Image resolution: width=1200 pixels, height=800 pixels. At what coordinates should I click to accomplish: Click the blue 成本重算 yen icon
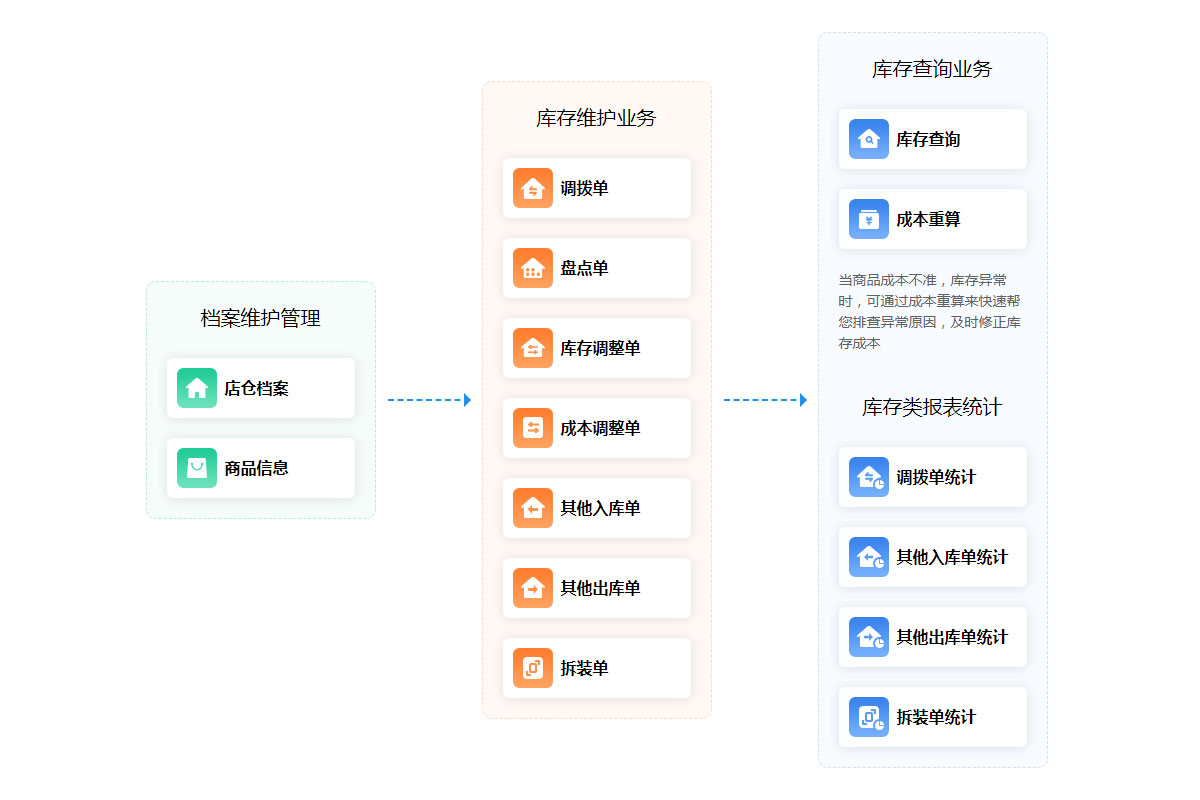click(x=869, y=219)
